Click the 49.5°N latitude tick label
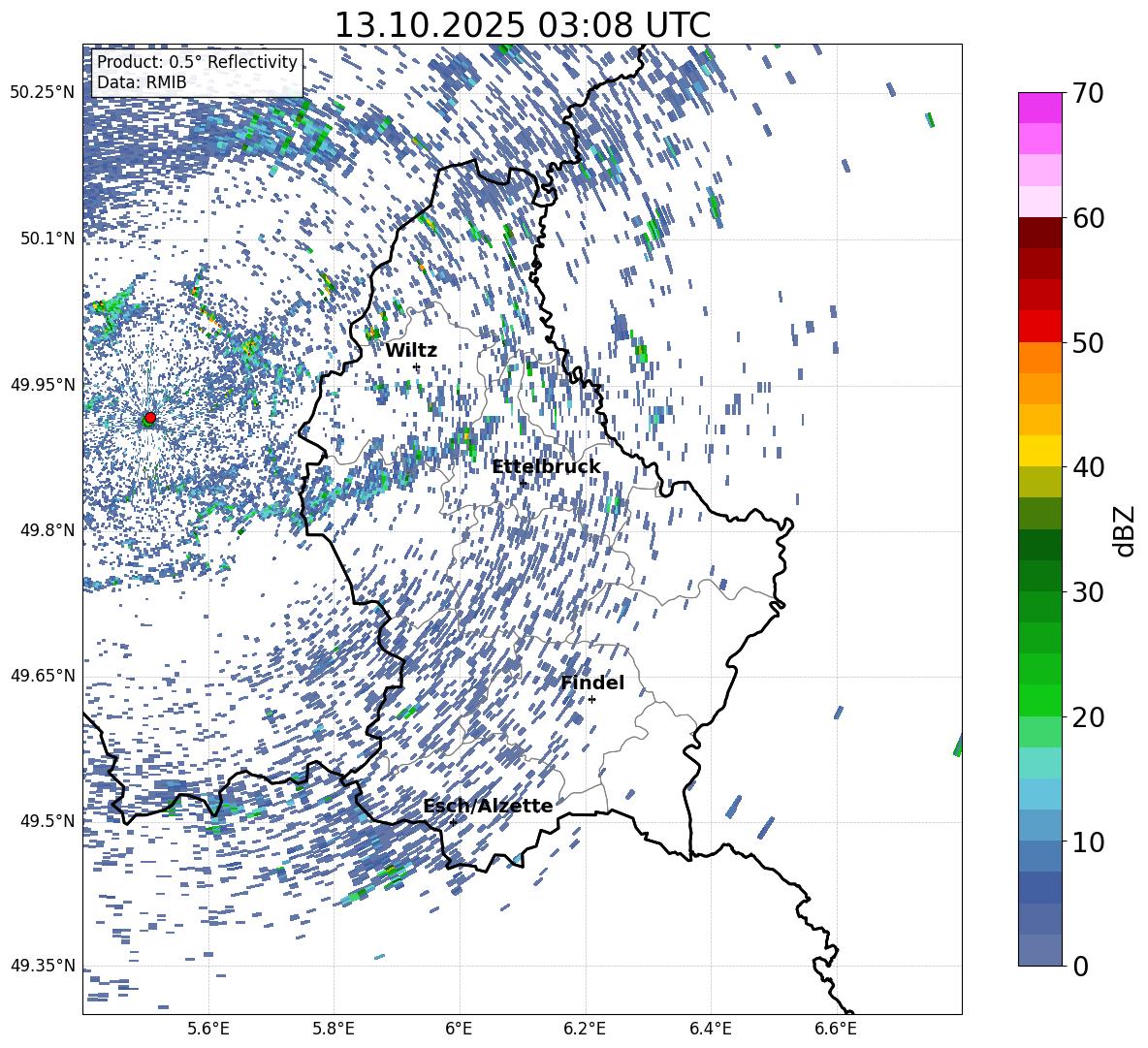The height and width of the screenshot is (1048, 1148). point(48,820)
